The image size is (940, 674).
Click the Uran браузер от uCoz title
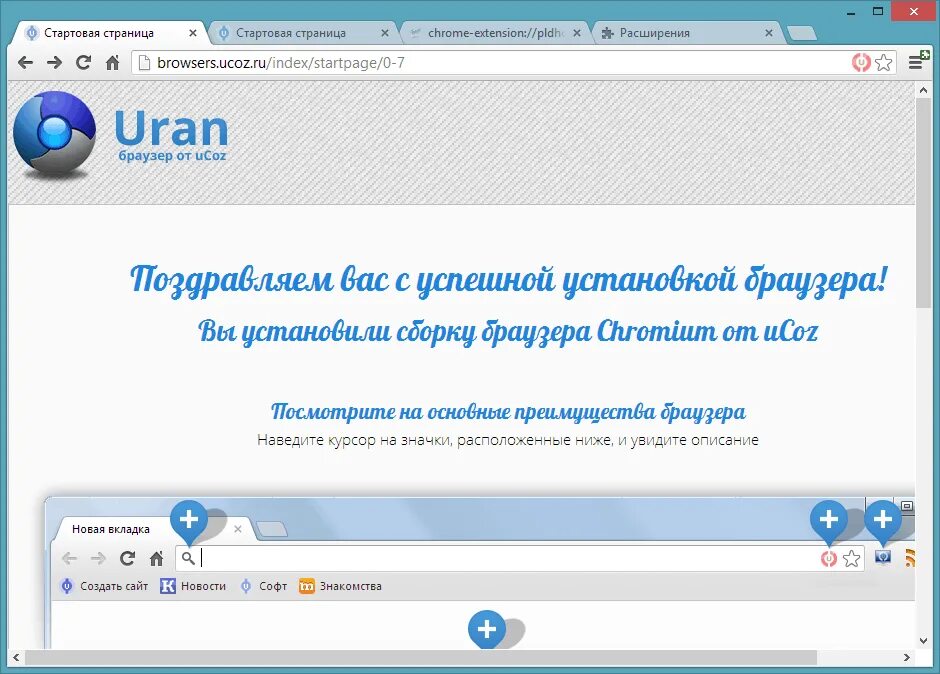tap(172, 136)
